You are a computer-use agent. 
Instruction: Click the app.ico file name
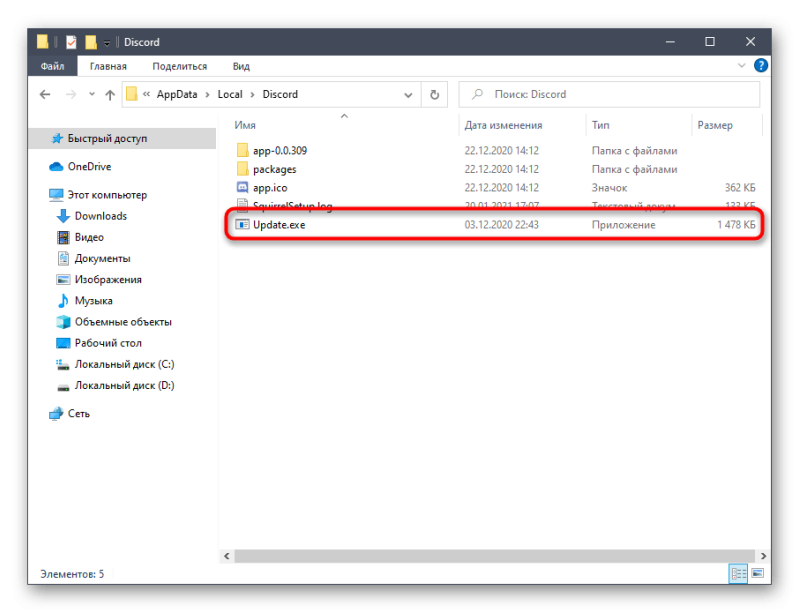tap(270, 188)
